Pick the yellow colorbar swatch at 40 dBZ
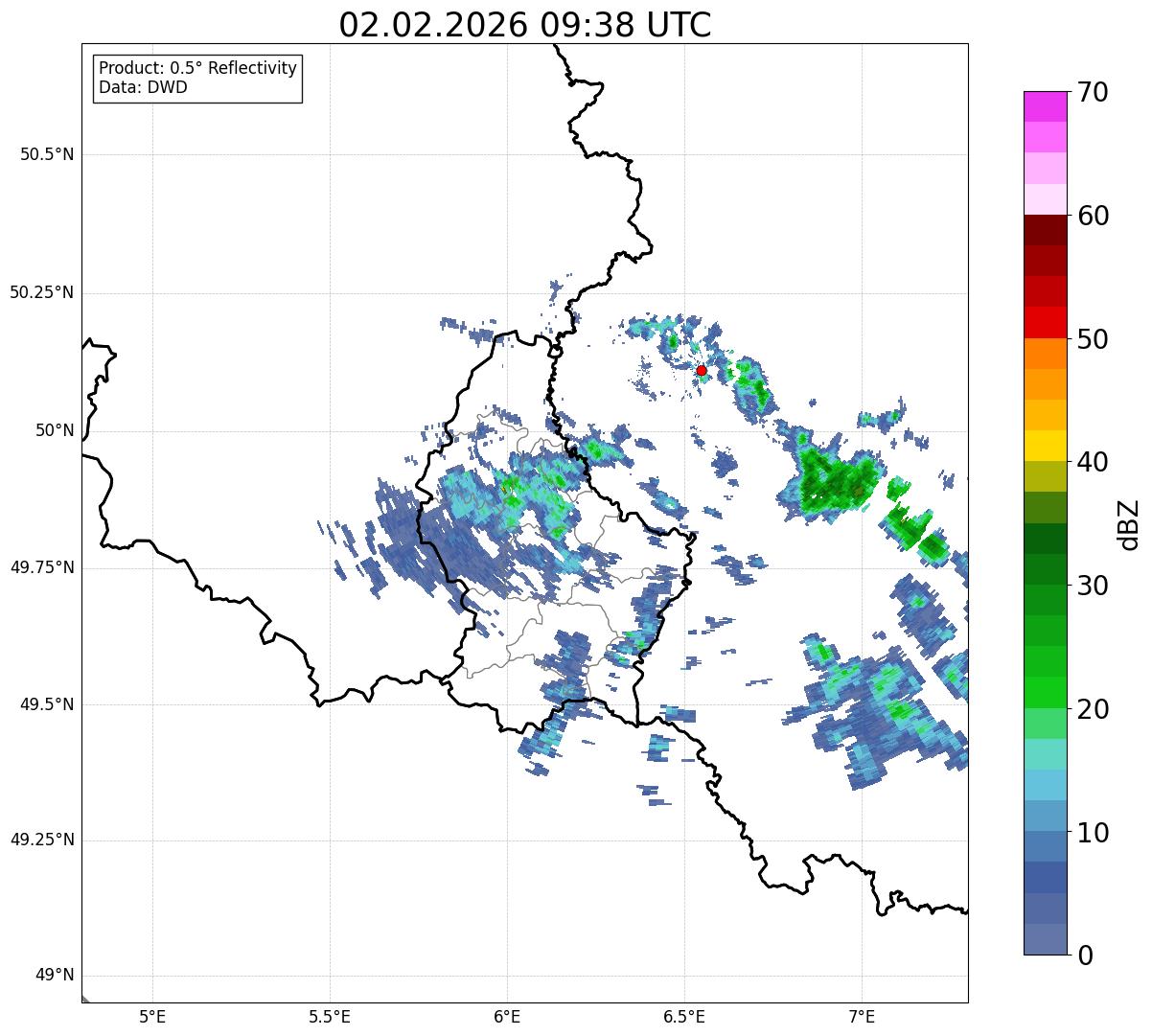Viewport: 1152px width, 1036px height. [1046, 447]
